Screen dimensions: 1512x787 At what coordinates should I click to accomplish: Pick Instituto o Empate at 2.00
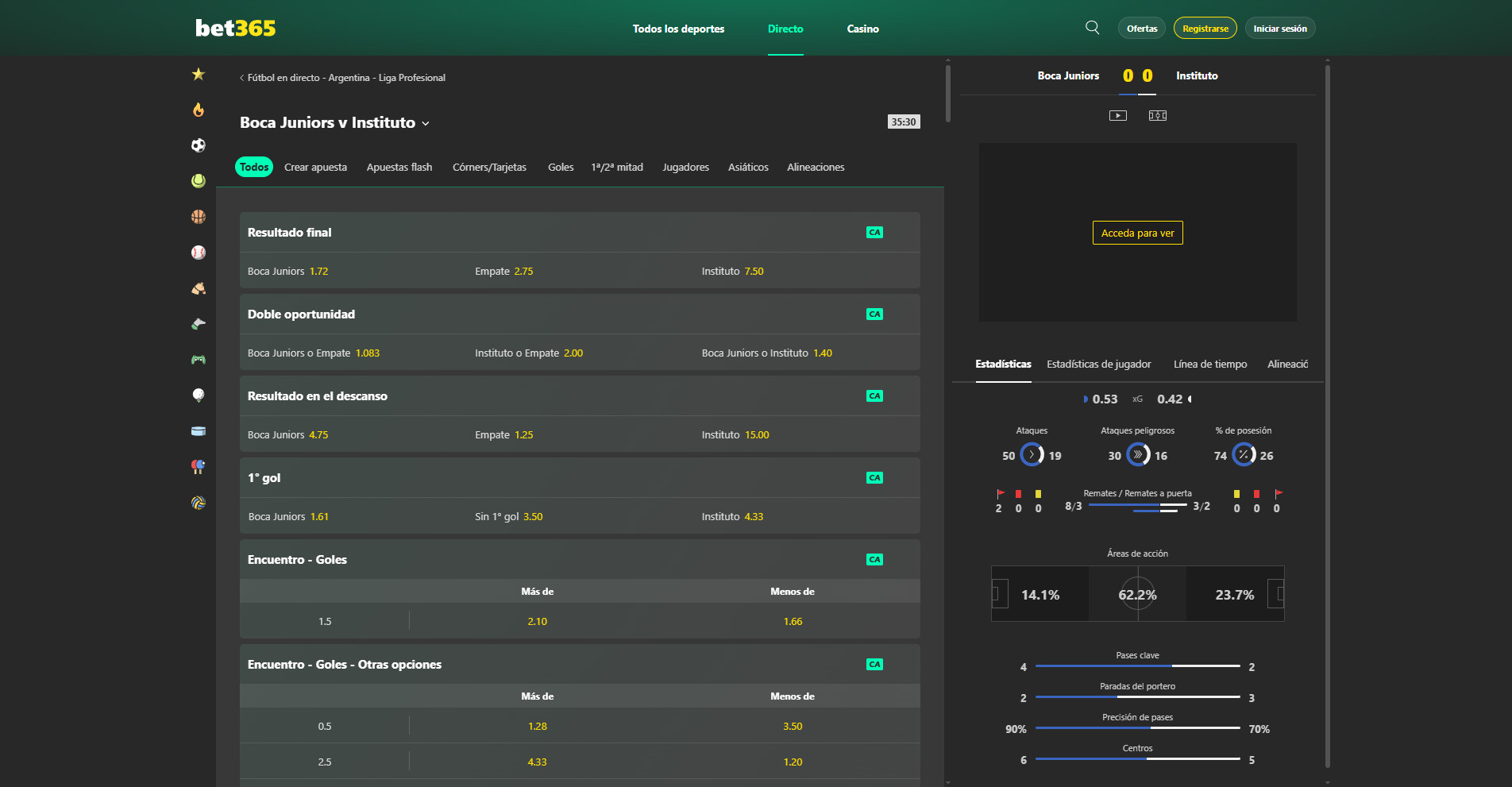[x=580, y=353]
